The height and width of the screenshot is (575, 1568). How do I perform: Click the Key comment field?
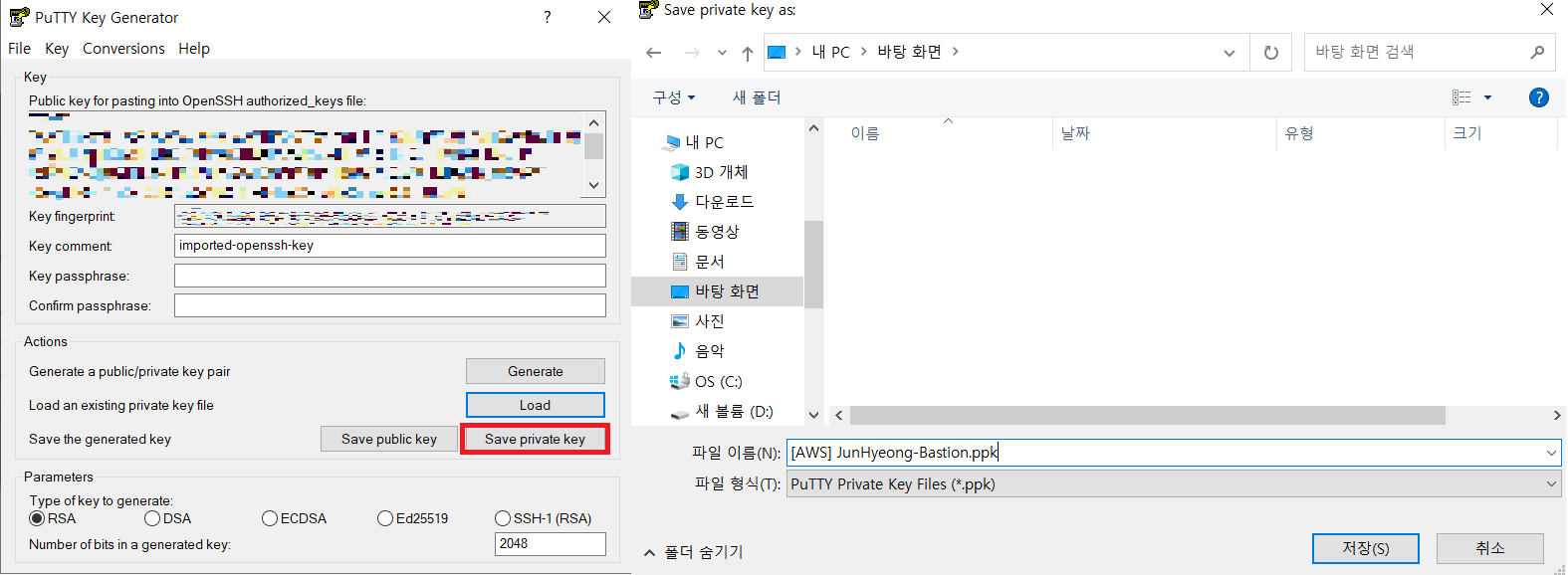point(390,246)
